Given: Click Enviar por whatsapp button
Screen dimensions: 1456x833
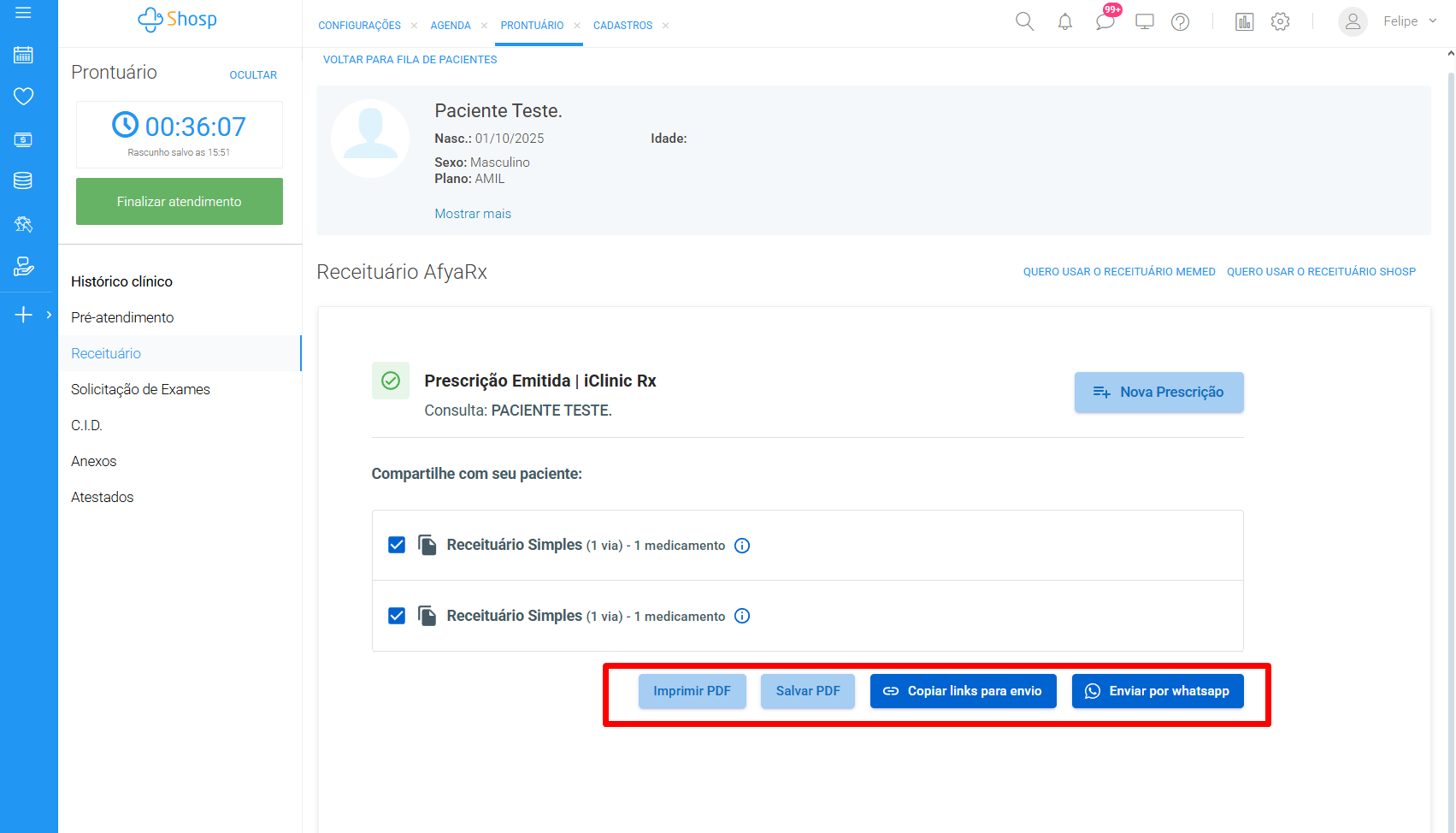Looking at the screenshot, I should 1158,691.
